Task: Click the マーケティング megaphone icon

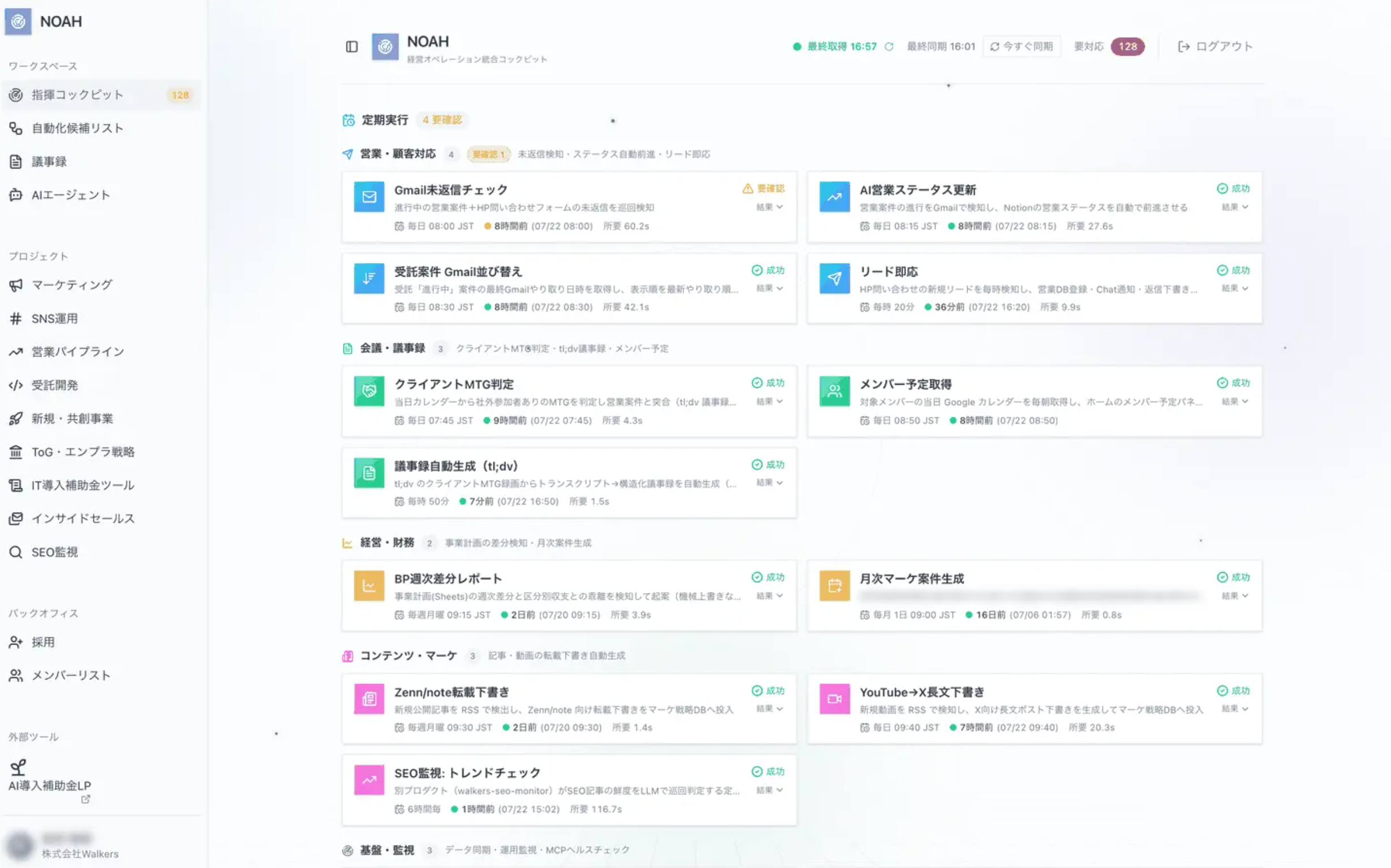Action: click(15, 285)
